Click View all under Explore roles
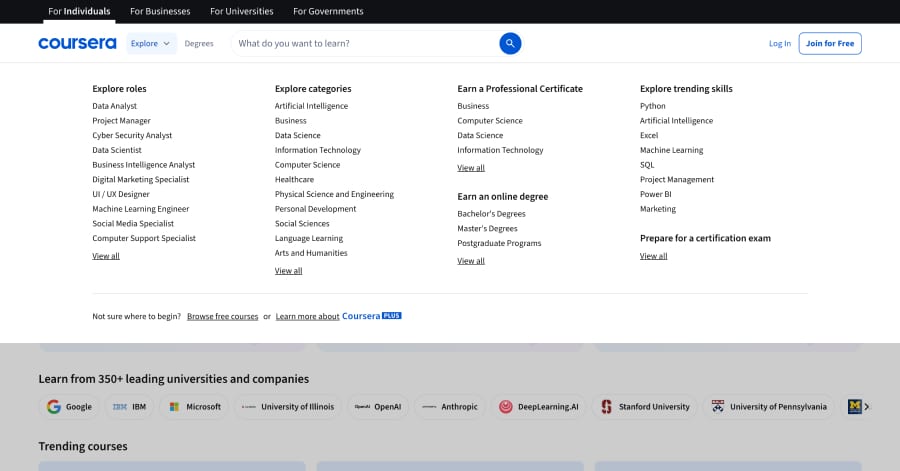Screen dimensions: 900x471 (x=106, y=256)
